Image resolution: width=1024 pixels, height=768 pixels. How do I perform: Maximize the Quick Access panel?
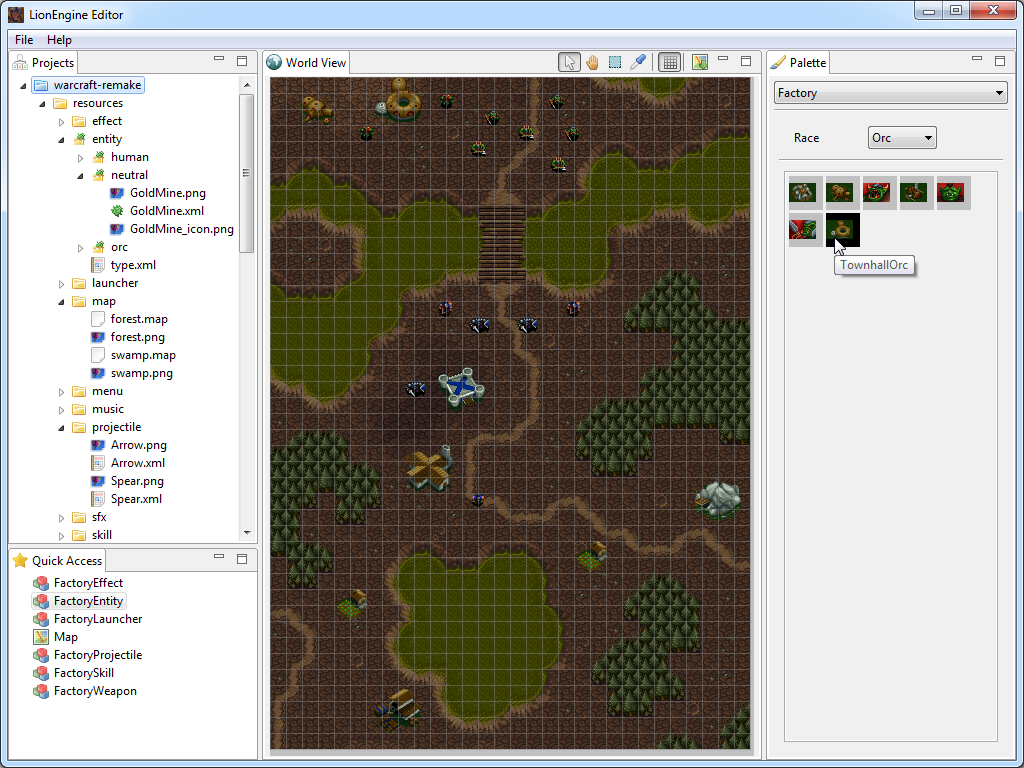242,558
